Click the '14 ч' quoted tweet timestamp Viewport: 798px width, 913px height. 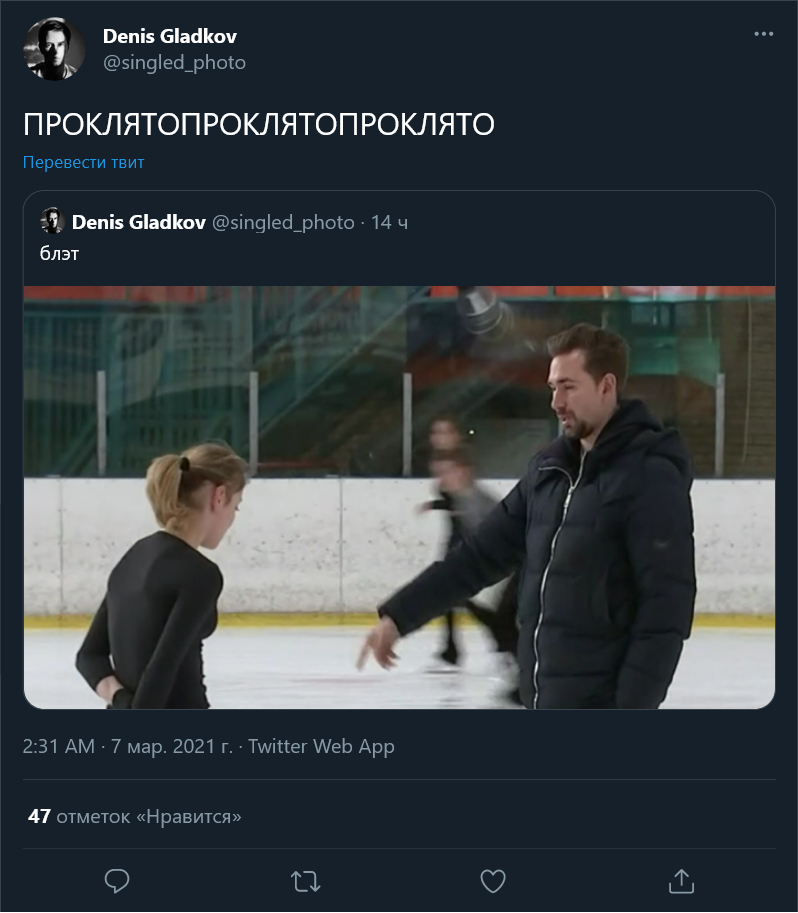(x=389, y=222)
